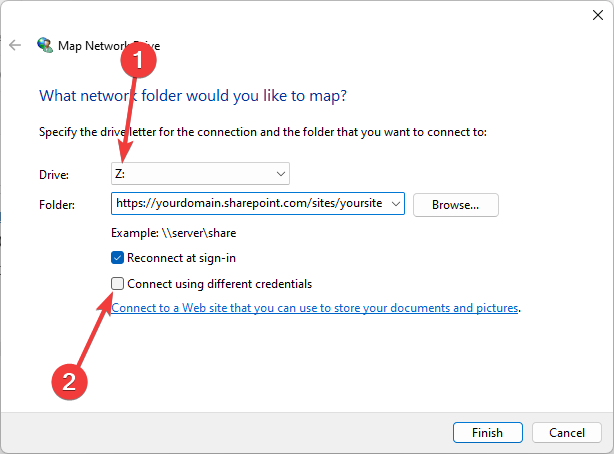
Task: Click the red annotation circle numbered 1
Action: [x=141, y=61]
